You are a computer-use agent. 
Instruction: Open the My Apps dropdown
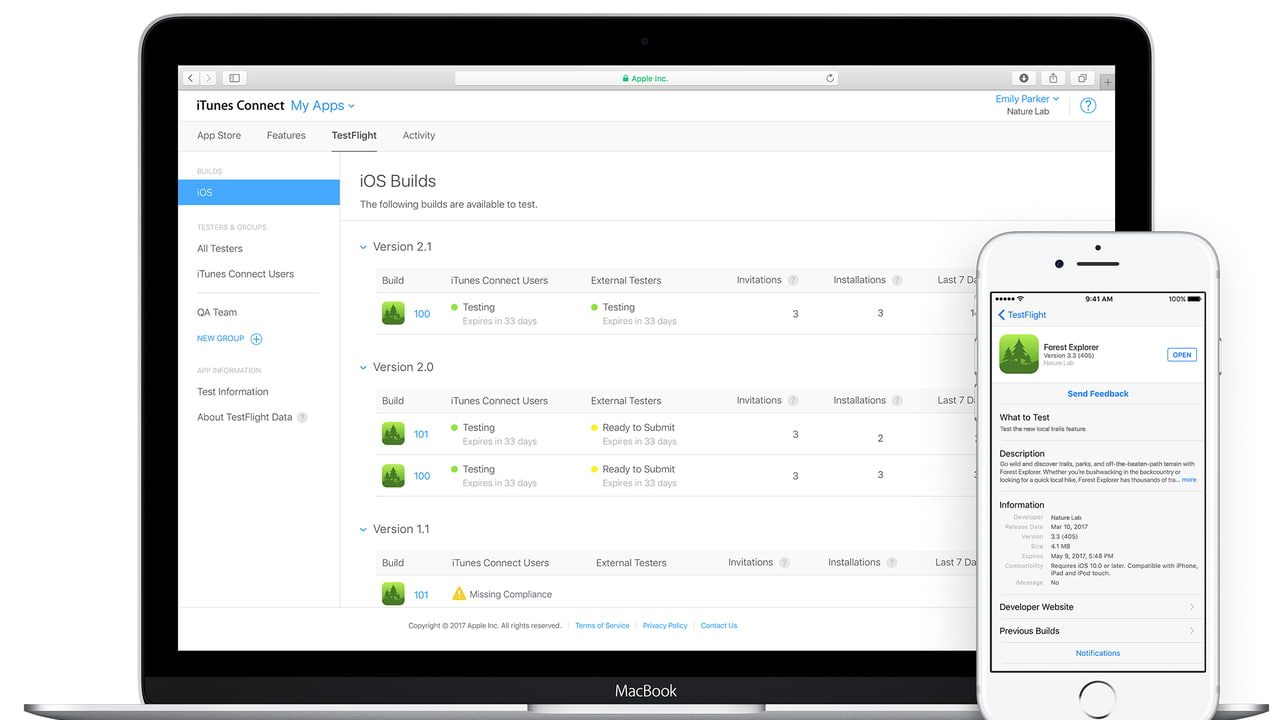[x=323, y=105]
